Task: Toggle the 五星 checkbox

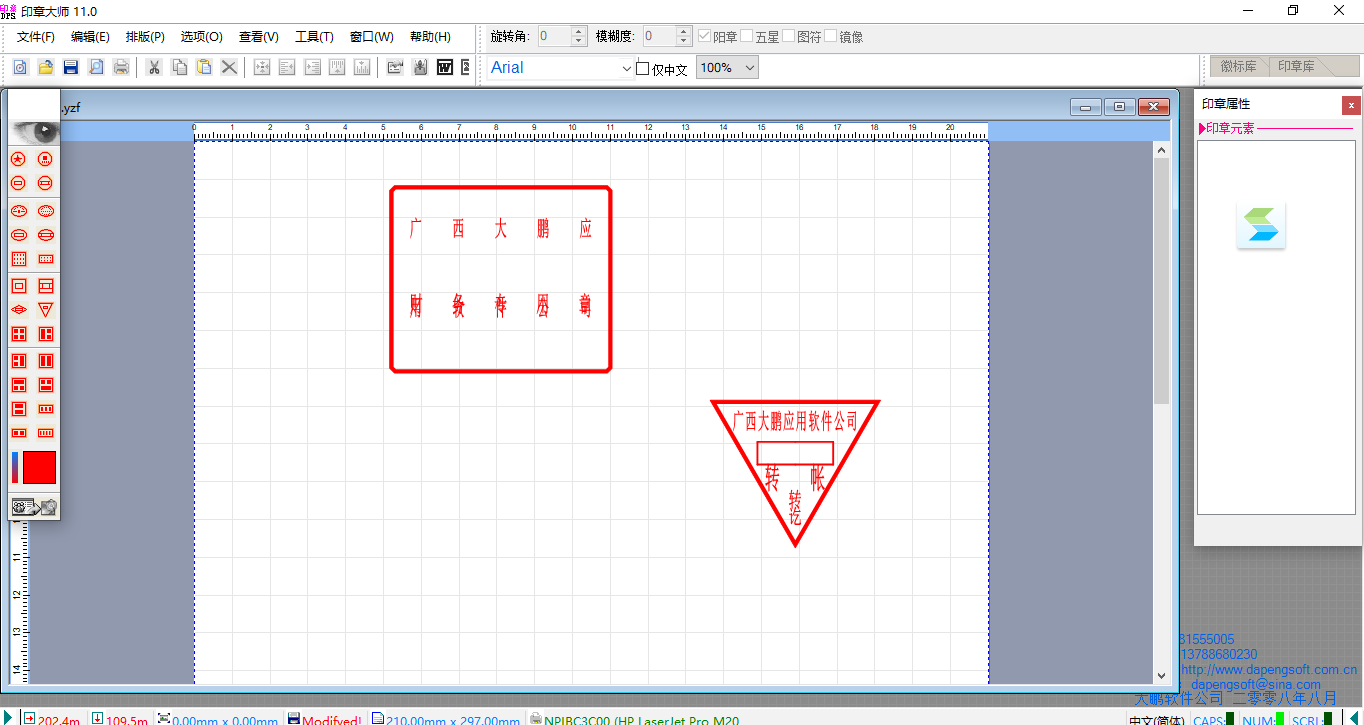Action: pos(747,36)
